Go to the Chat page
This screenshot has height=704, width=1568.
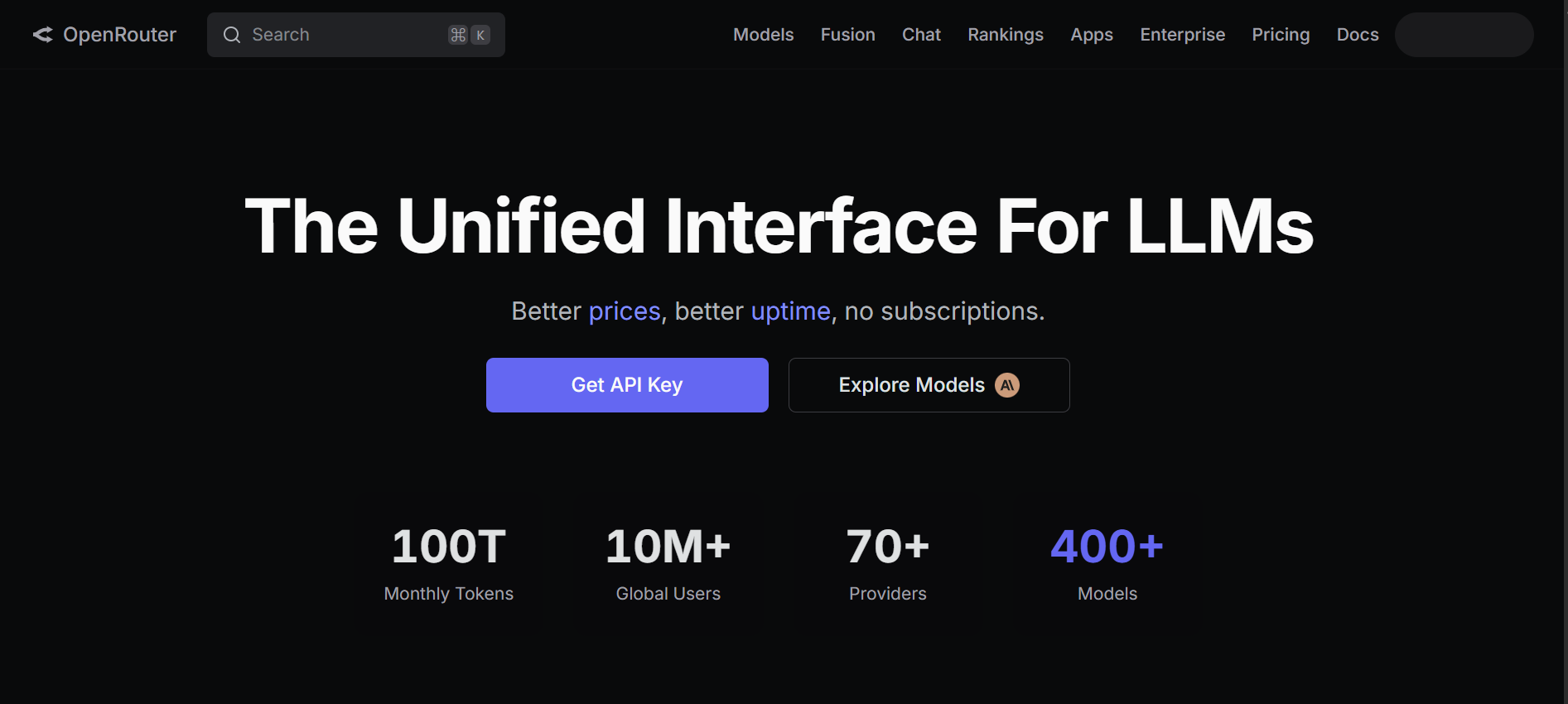point(921,35)
